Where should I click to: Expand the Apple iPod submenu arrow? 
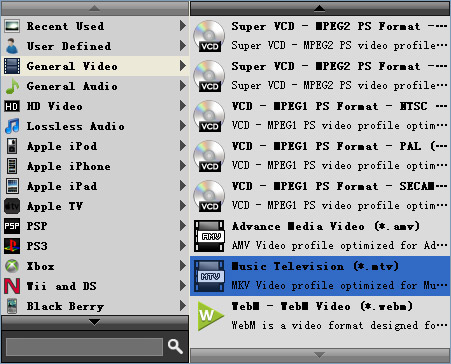(x=182, y=146)
